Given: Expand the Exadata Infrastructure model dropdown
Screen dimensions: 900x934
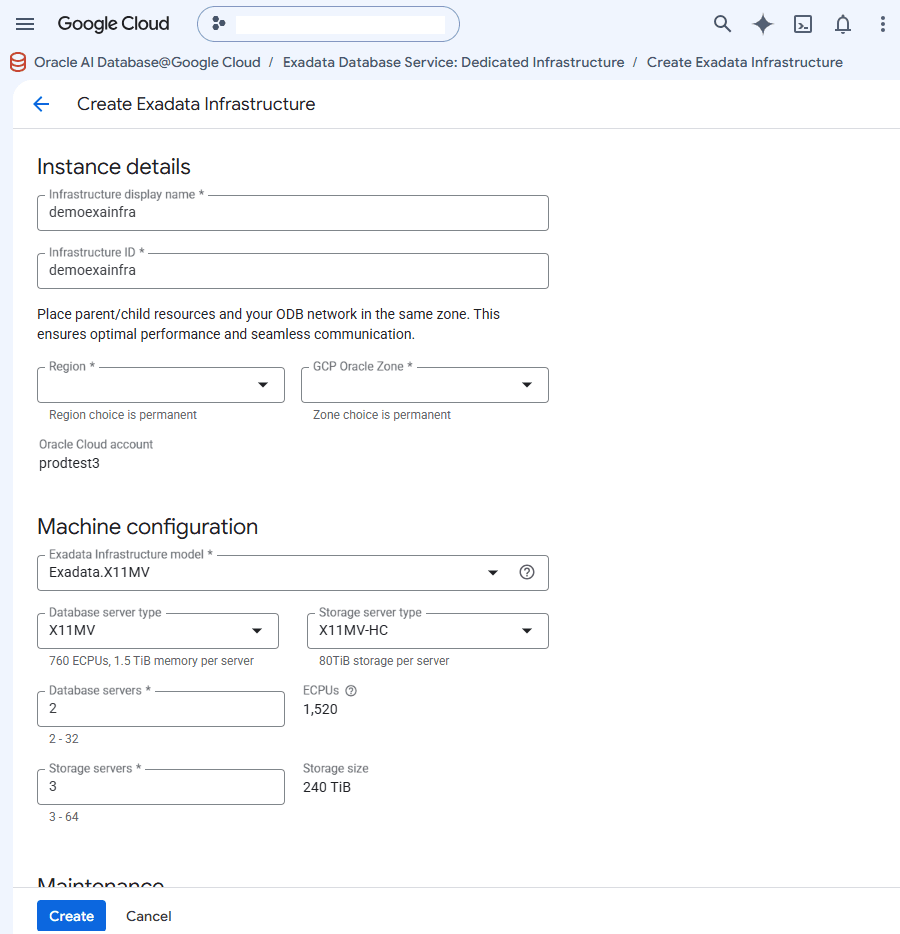Looking at the screenshot, I should 292,573.
